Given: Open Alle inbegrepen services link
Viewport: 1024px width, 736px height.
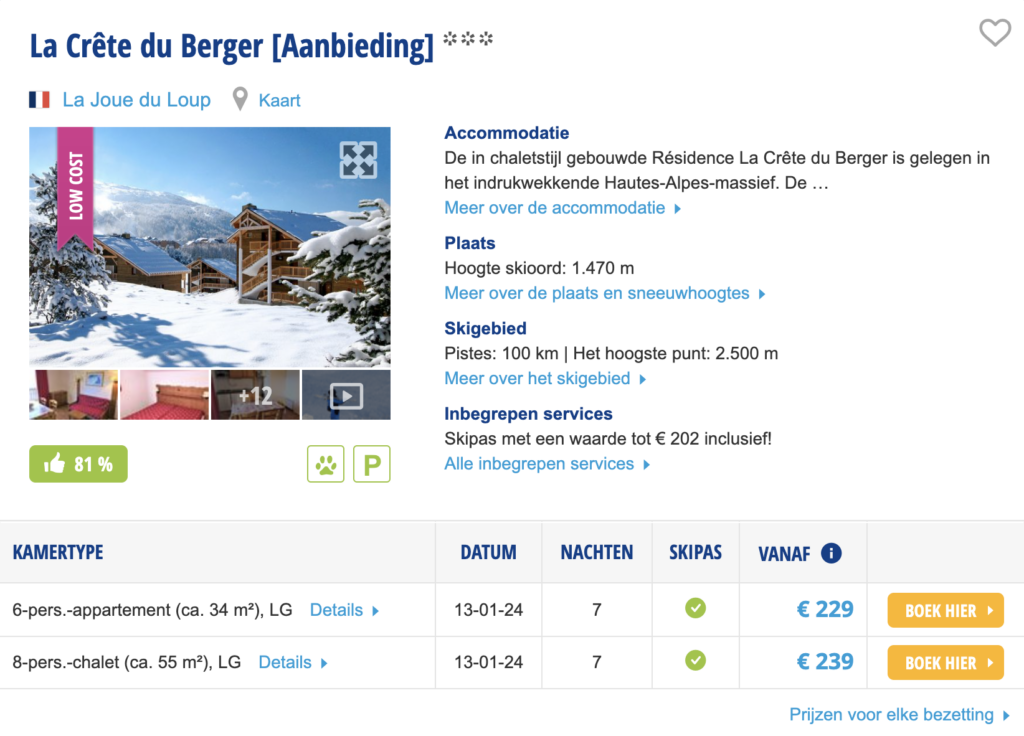Looking at the screenshot, I should [x=547, y=464].
